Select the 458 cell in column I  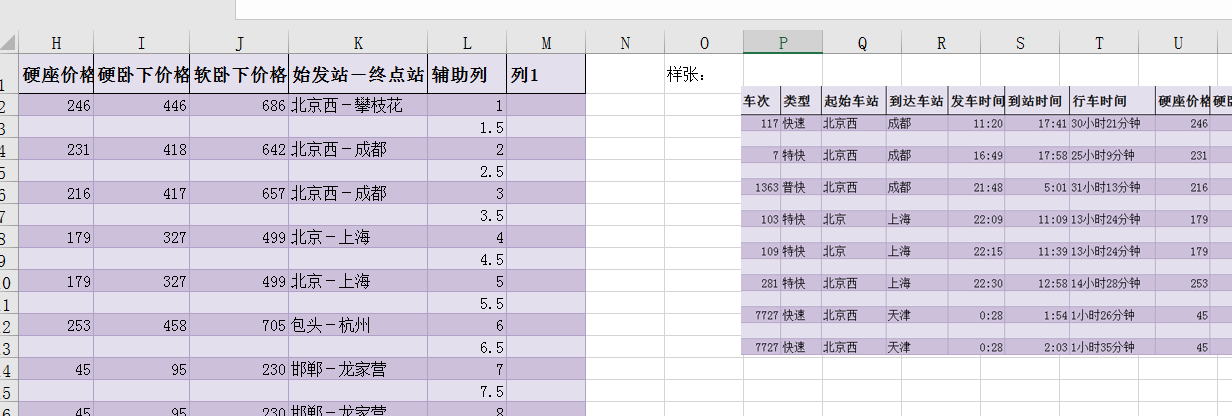coord(142,326)
